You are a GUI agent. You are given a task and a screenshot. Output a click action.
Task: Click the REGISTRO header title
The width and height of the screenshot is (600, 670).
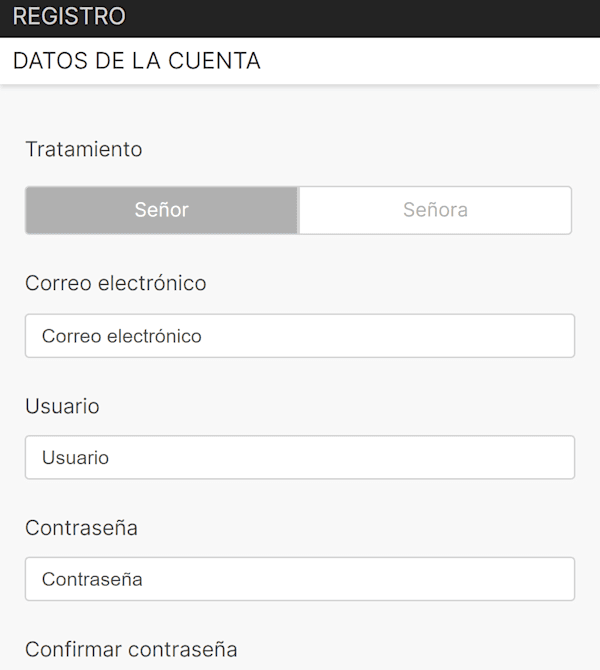coord(70,17)
